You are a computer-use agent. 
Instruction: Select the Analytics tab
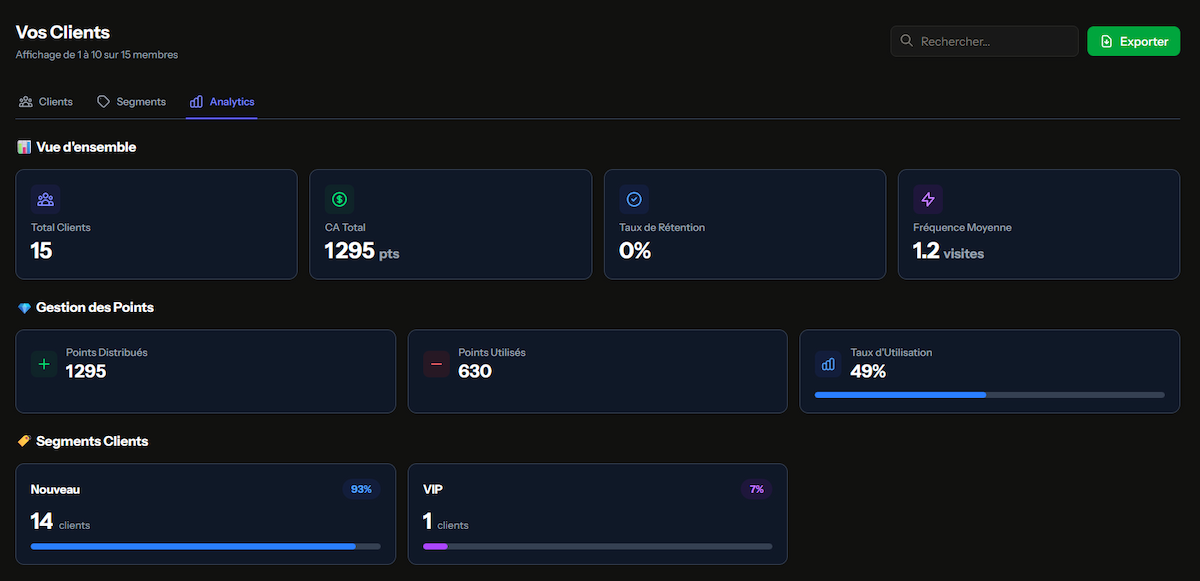coord(222,102)
